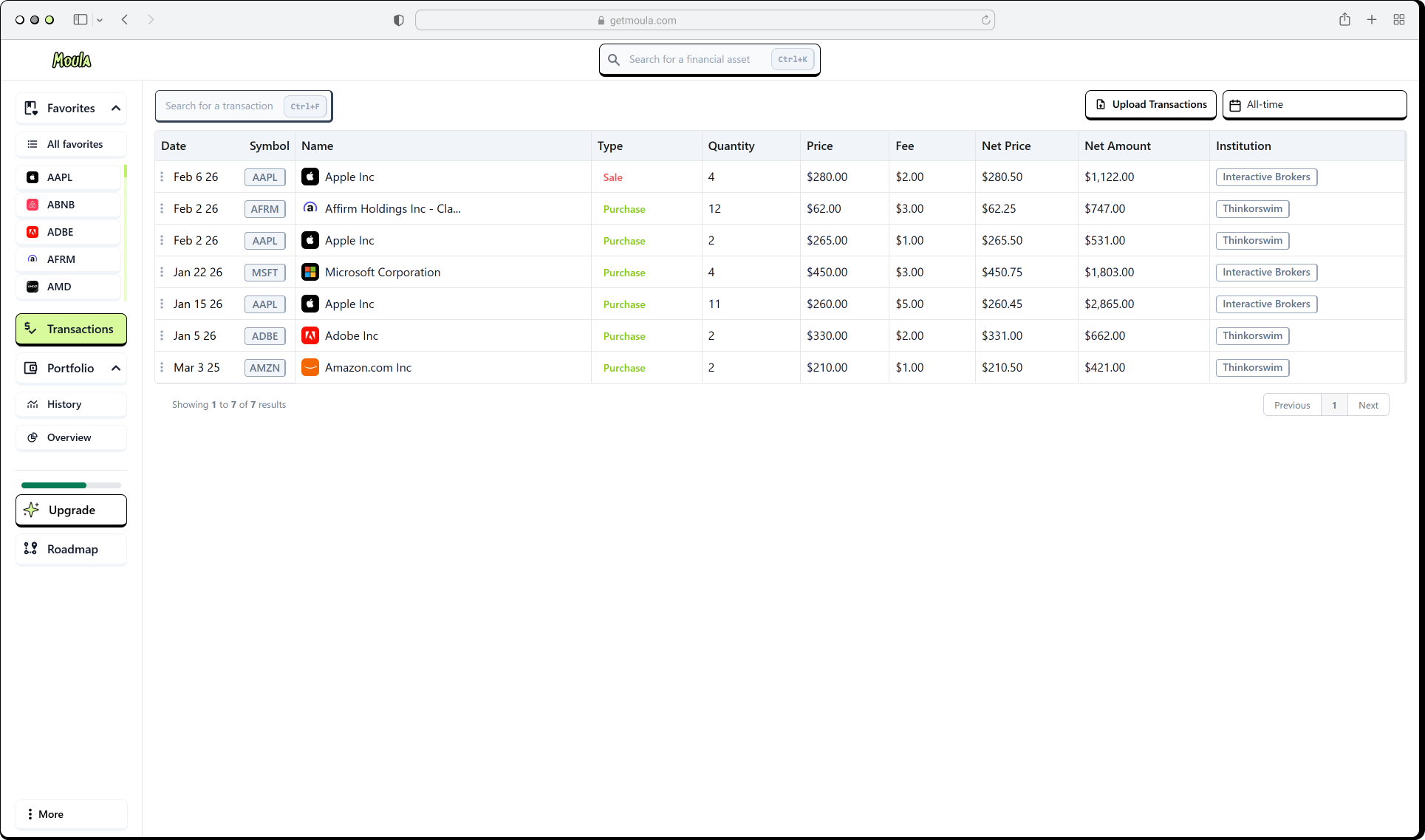
Task: Click the magnifier icon in asset search
Action: 614,59
